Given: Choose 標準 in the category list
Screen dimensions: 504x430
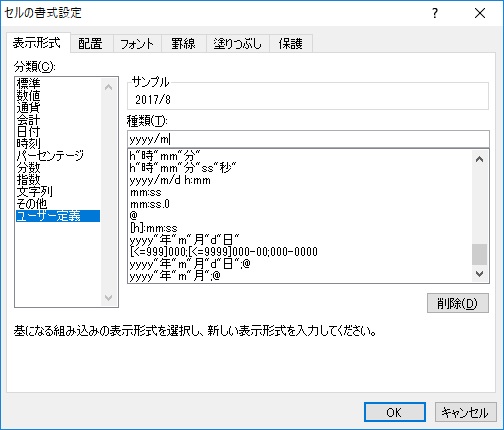Looking at the screenshot, I should (x=58, y=83).
